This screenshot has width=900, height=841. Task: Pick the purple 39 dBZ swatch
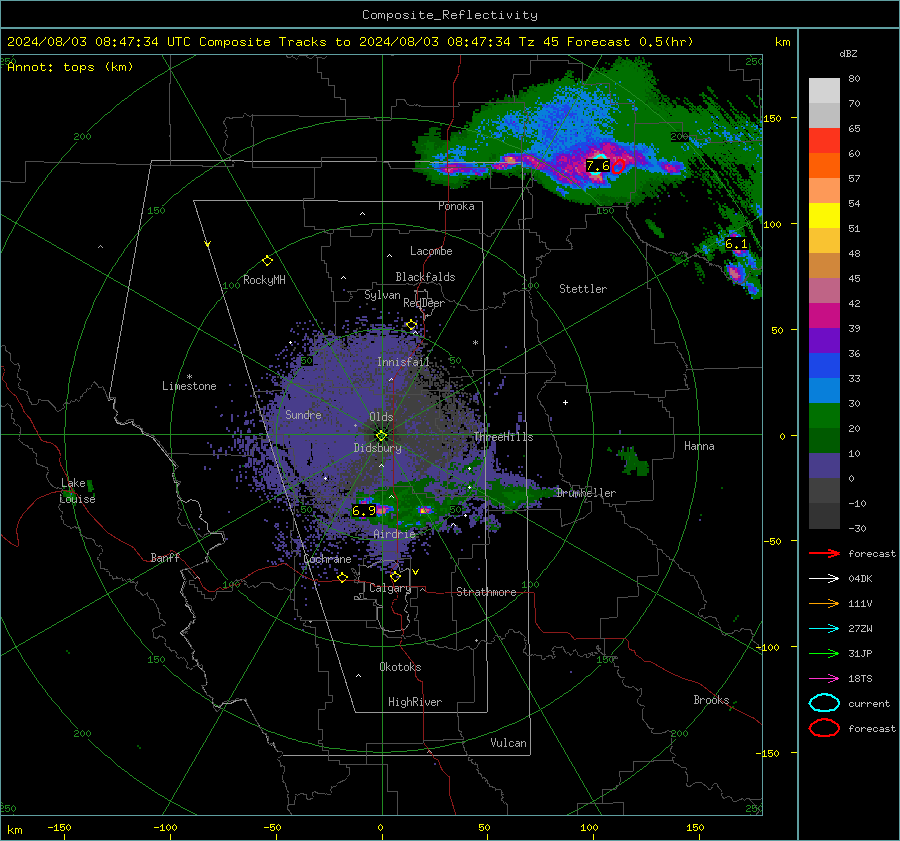(x=824, y=340)
